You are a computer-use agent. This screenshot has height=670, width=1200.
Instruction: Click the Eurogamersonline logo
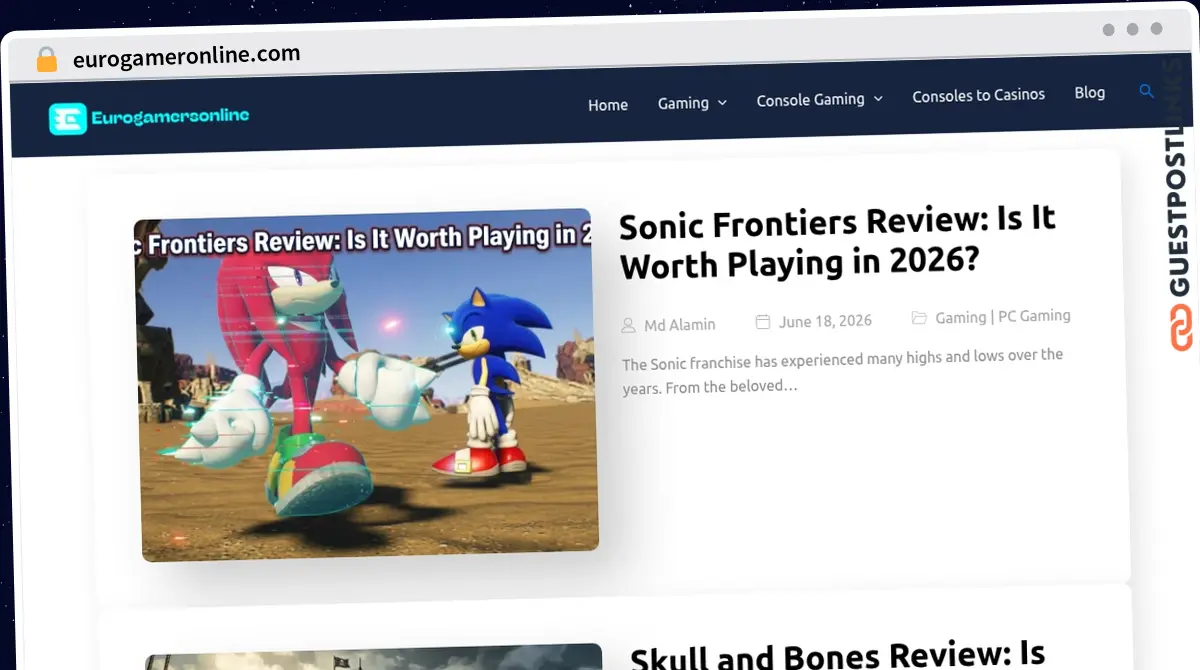click(x=149, y=118)
